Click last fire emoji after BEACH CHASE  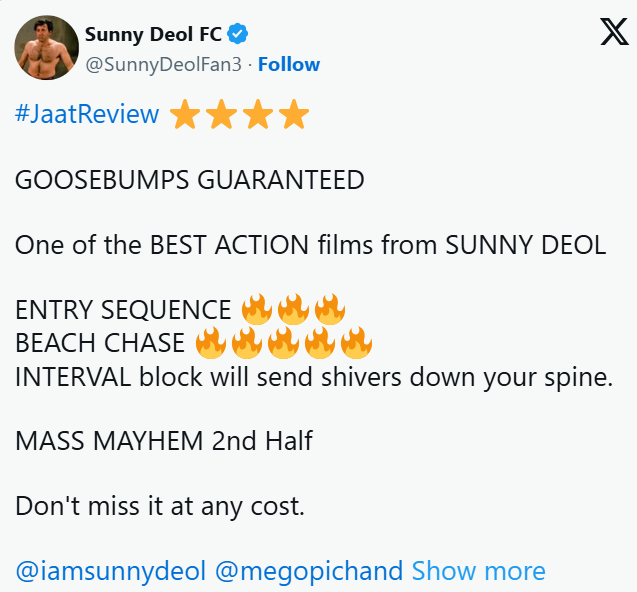click(356, 343)
